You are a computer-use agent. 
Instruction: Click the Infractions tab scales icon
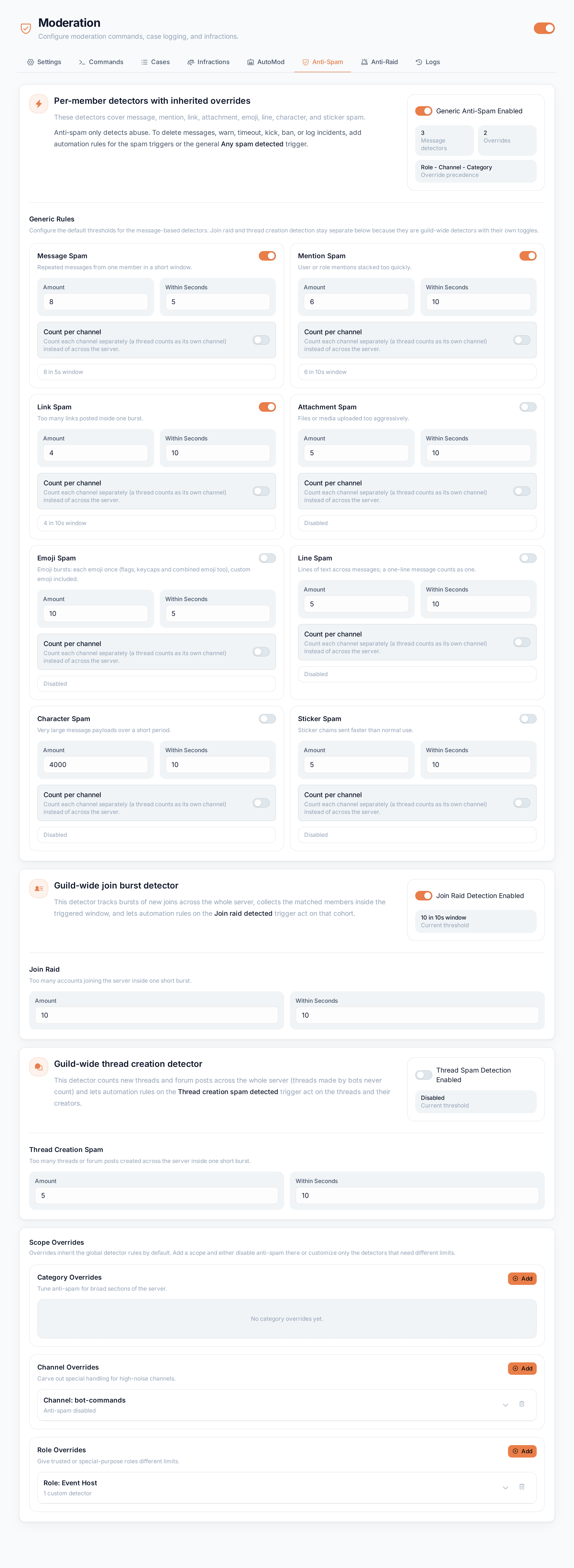[x=191, y=62]
